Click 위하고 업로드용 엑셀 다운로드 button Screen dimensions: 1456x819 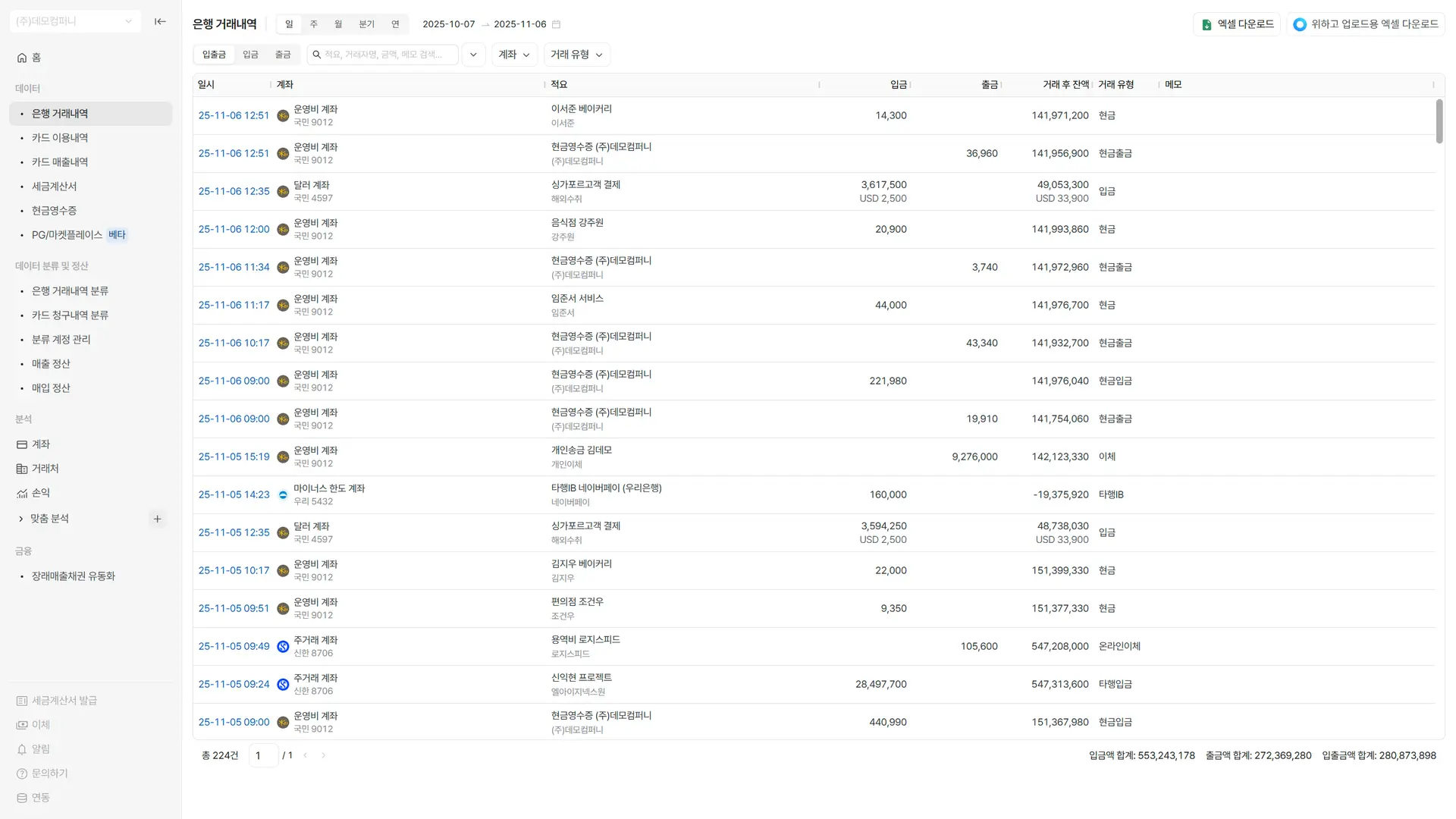1365,24
